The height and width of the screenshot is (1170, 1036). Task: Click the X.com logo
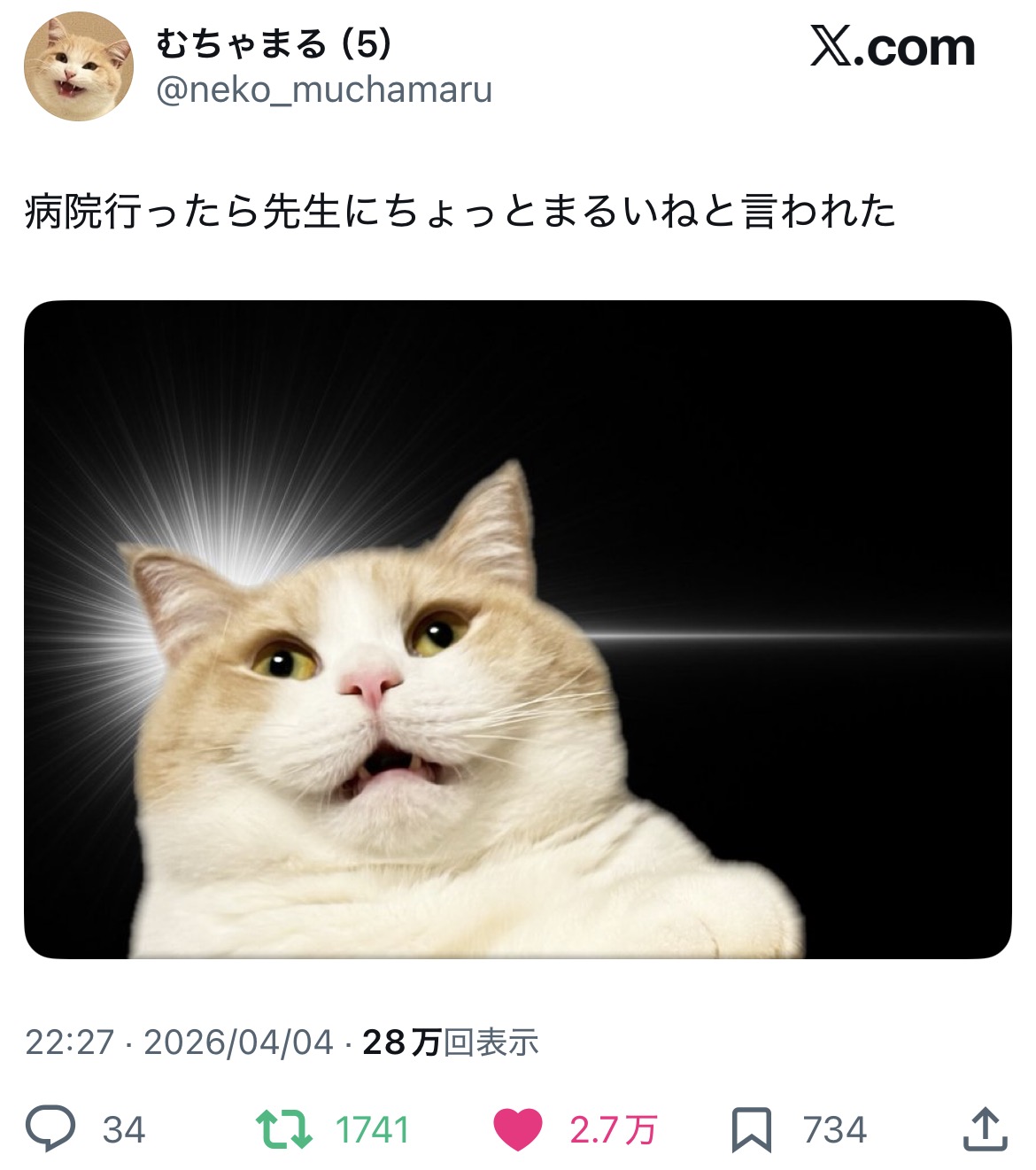click(x=893, y=47)
